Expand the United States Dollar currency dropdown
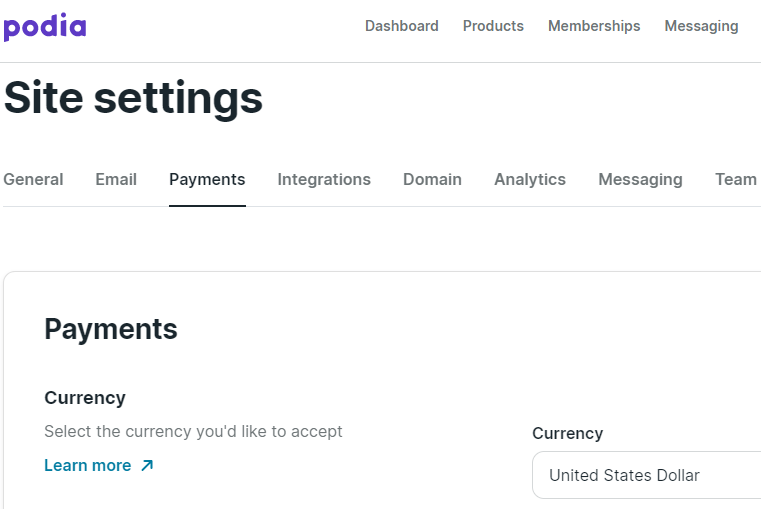Image resolution: width=761 pixels, height=509 pixels. [x=646, y=475]
